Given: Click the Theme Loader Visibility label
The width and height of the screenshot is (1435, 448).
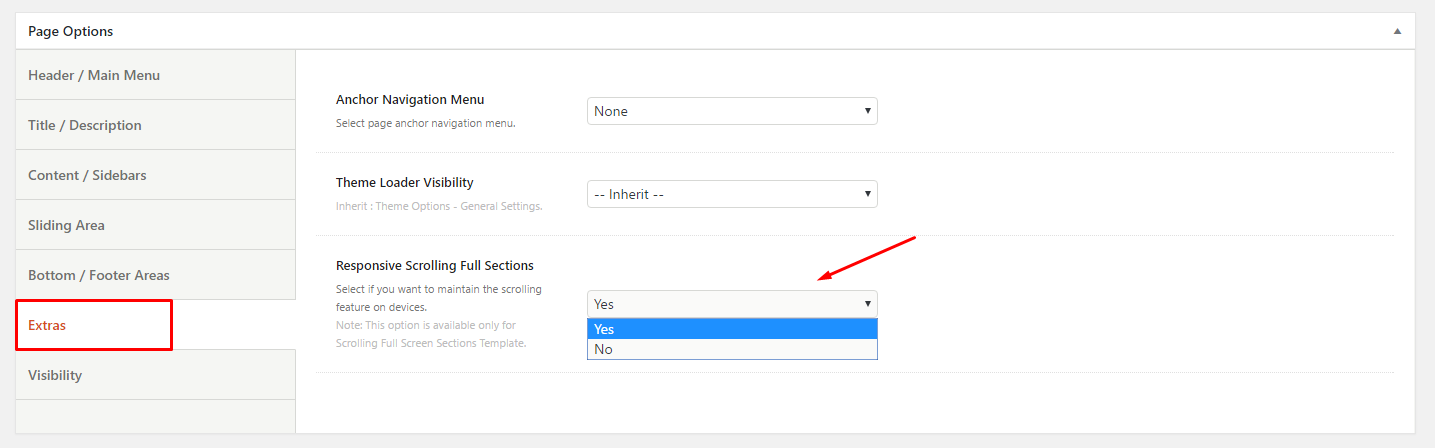Looking at the screenshot, I should coord(405,183).
